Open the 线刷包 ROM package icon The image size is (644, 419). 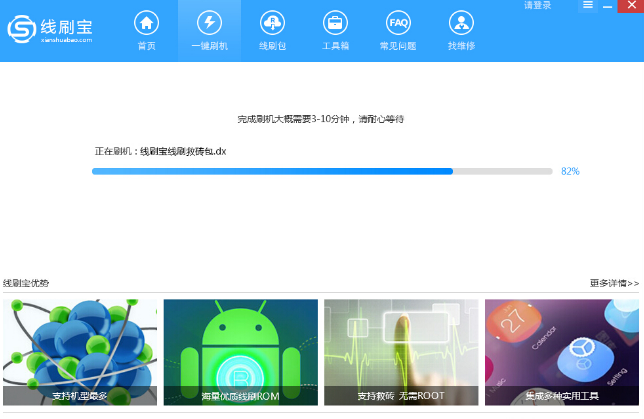coord(272,29)
